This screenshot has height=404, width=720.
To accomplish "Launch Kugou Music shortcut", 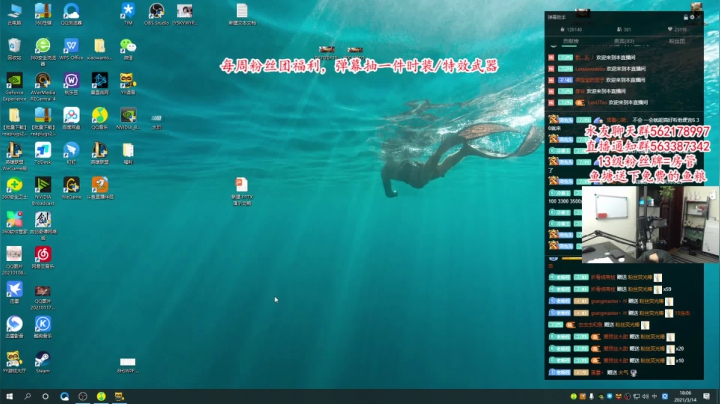I will (43, 327).
